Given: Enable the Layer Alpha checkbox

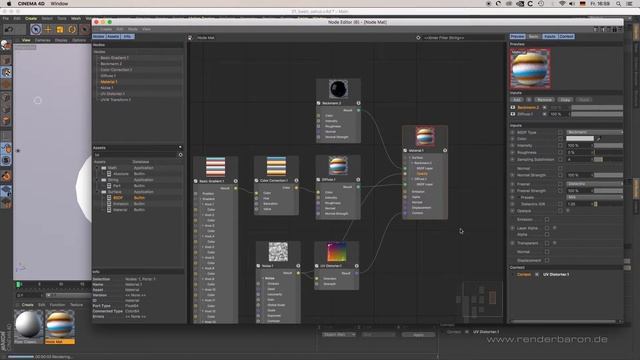Looking at the screenshot, I should pos(547,228).
